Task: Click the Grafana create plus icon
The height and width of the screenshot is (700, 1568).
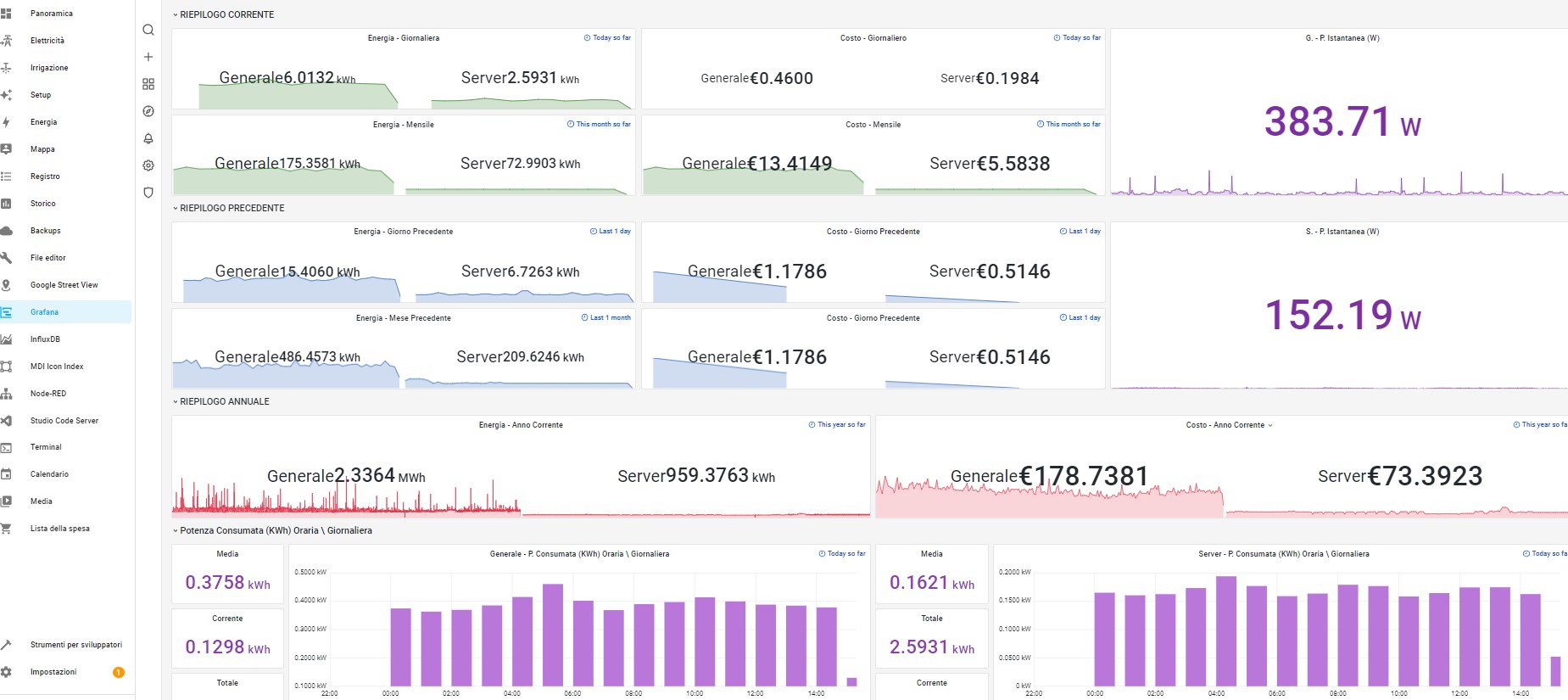Action: (x=148, y=57)
